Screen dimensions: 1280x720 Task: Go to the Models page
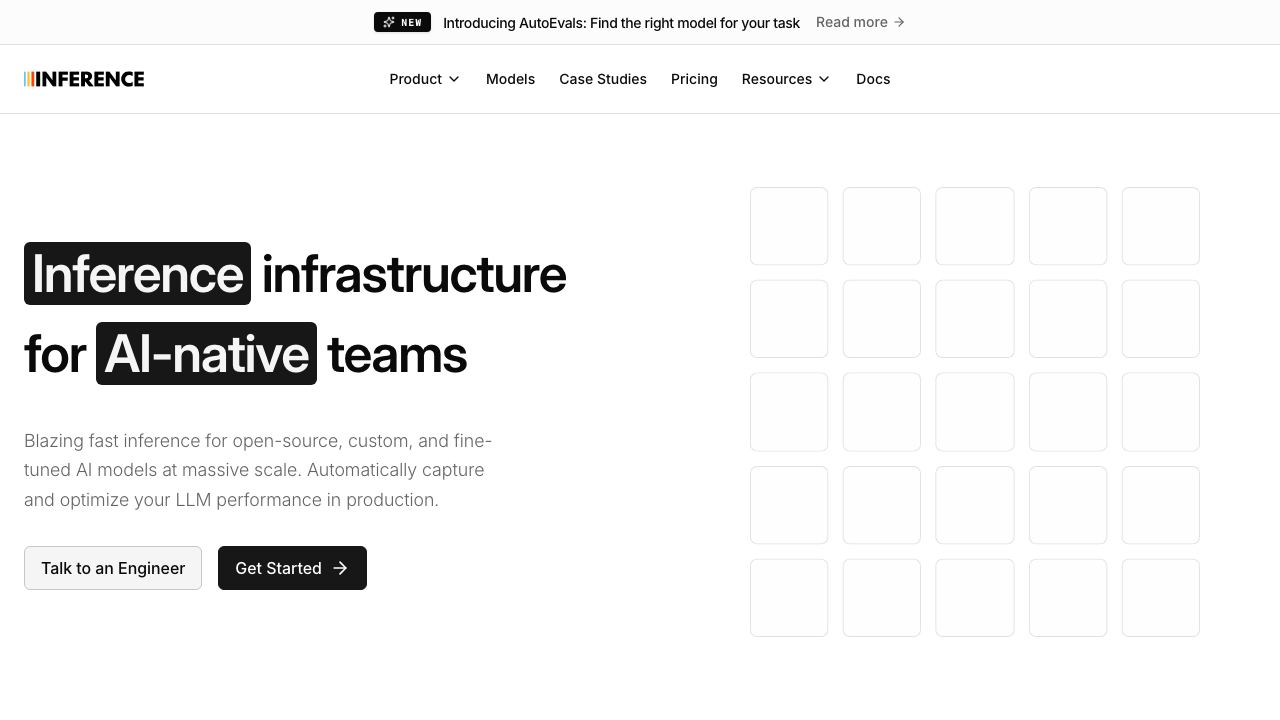pyautogui.click(x=510, y=79)
